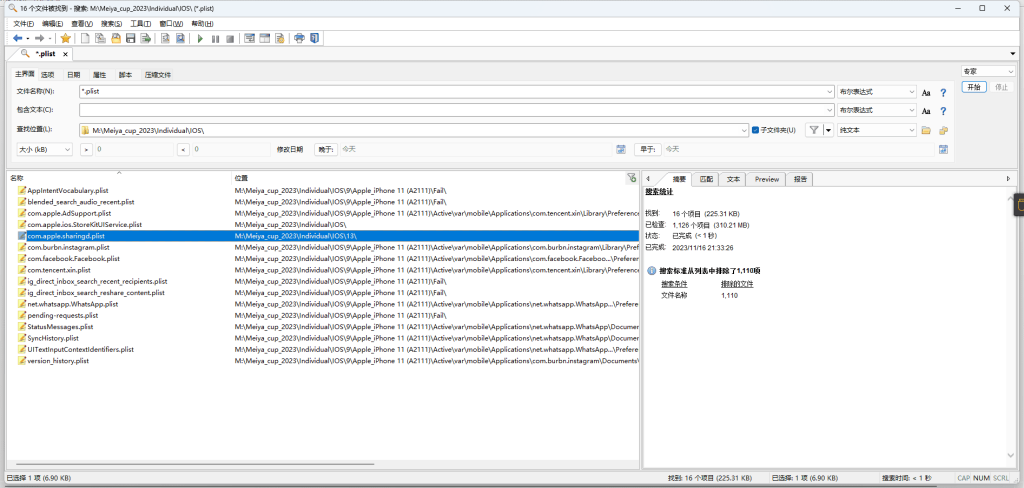Click the 晚于: button

tap(326, 149)
